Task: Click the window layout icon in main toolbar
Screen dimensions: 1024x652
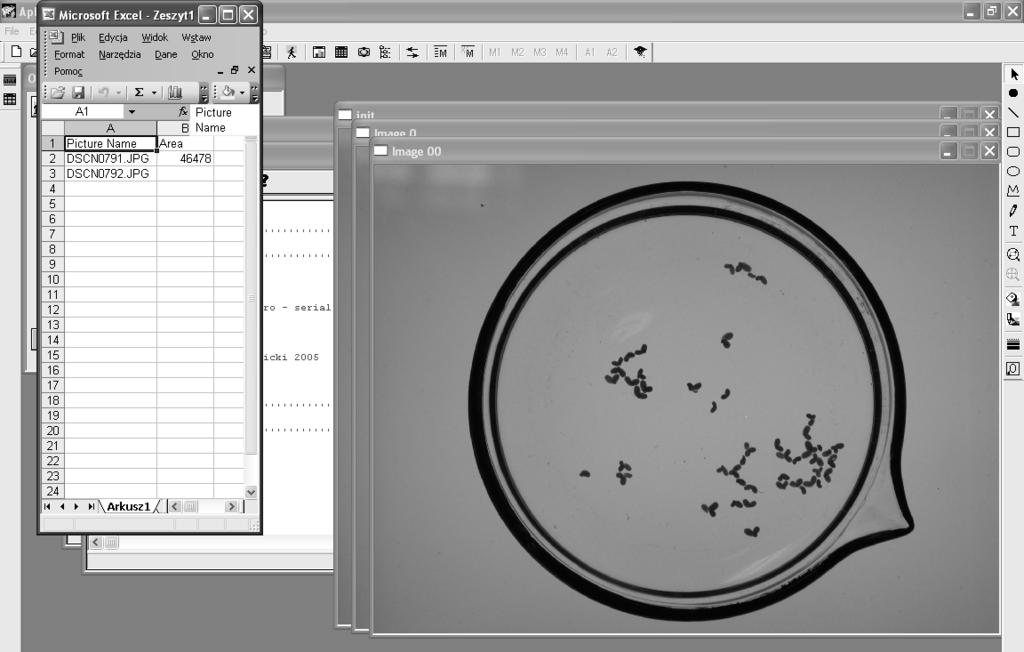Action: click(x=319, y=52)
